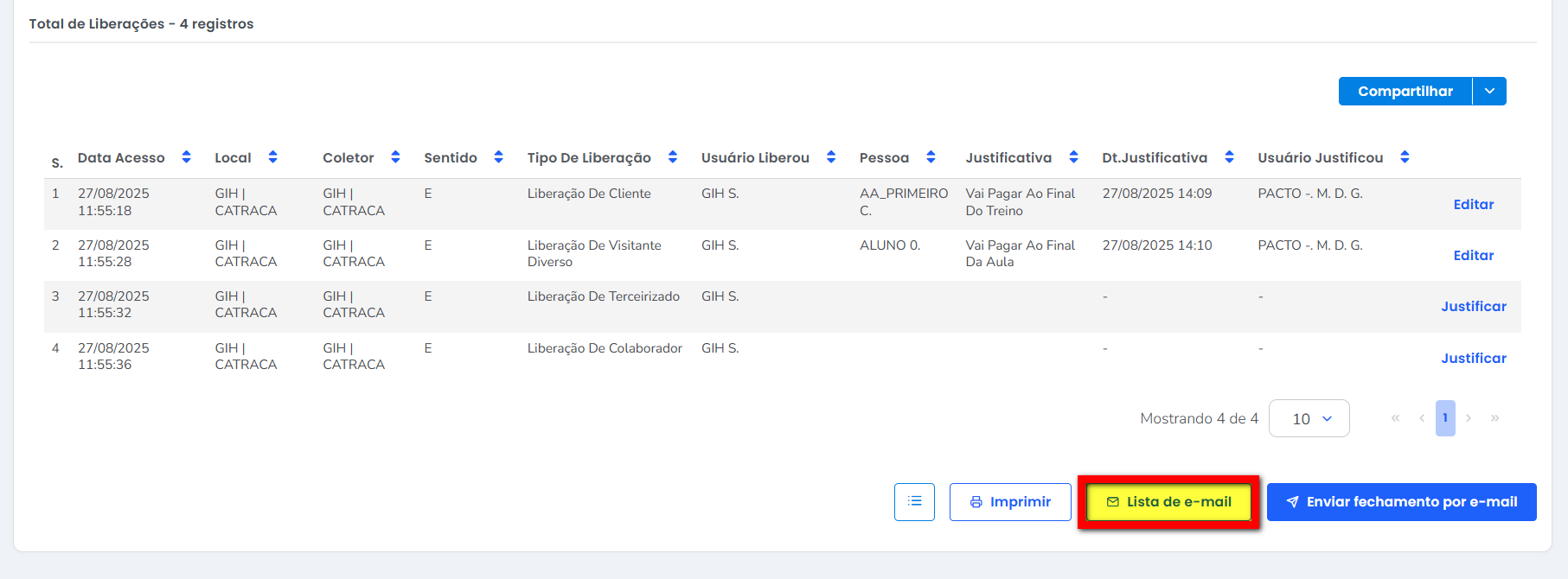Viewport: 1568px width, 579px height.
Task: Click the Usuário Justificou column header text
Action: (x=1321, y=157)
